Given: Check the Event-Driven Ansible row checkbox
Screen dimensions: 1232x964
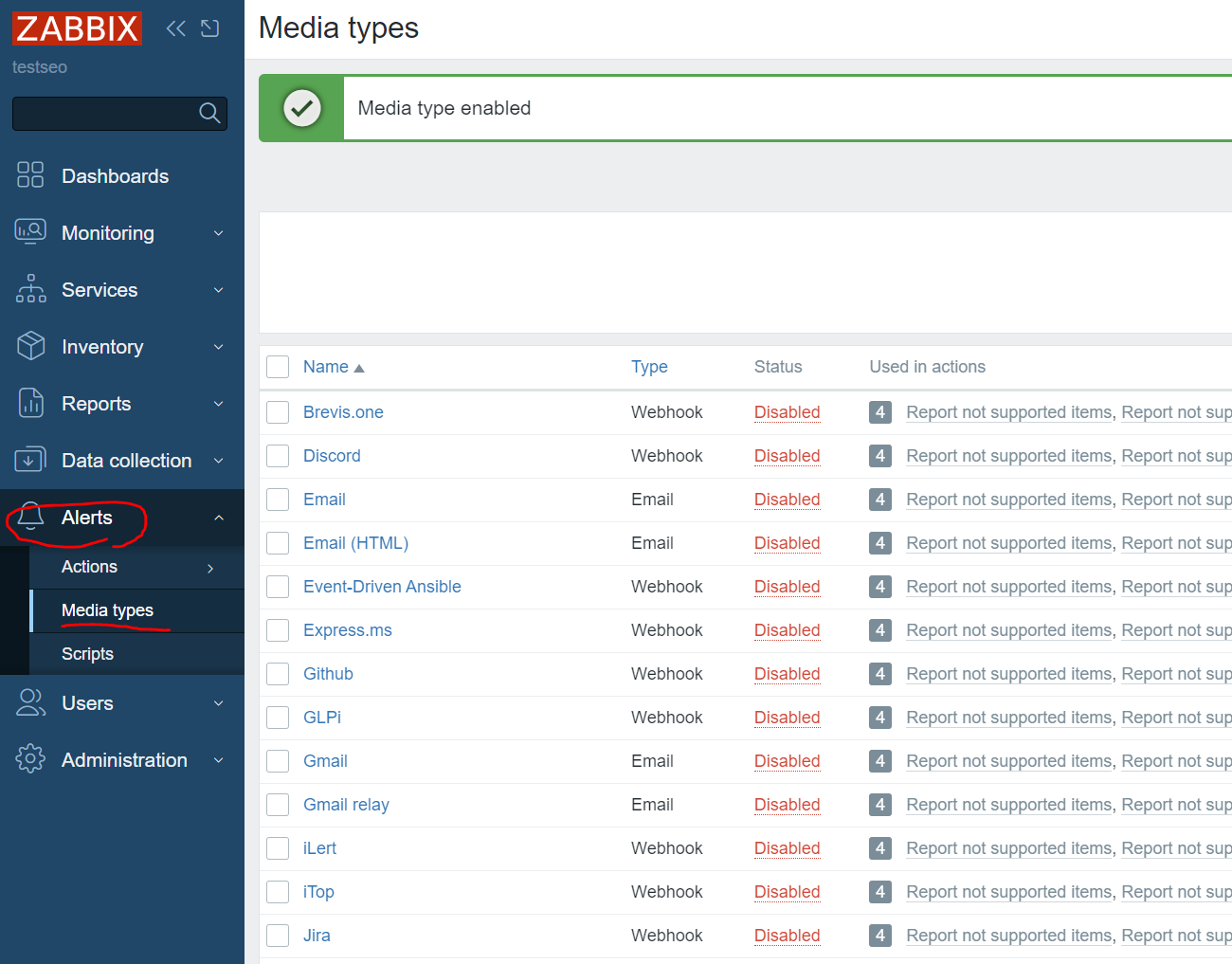Looking at the screenshot, I should tap(278, 587).
